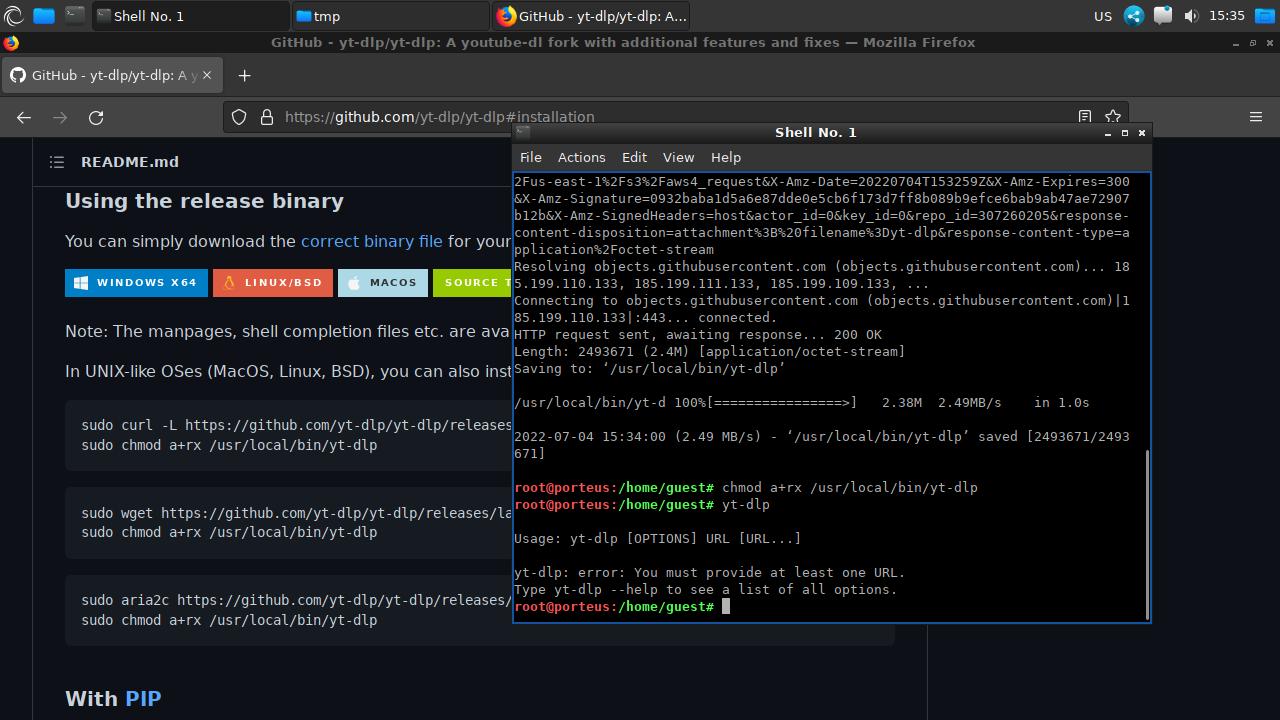The width and height of the screenshot is (1280, 720).
Task: Open README table of contents list icon
Action: 57,162
